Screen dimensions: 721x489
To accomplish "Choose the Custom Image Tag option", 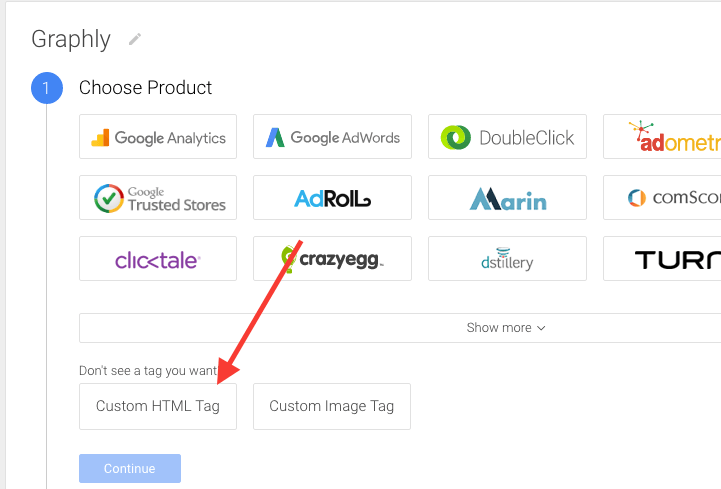I will 332,407.
